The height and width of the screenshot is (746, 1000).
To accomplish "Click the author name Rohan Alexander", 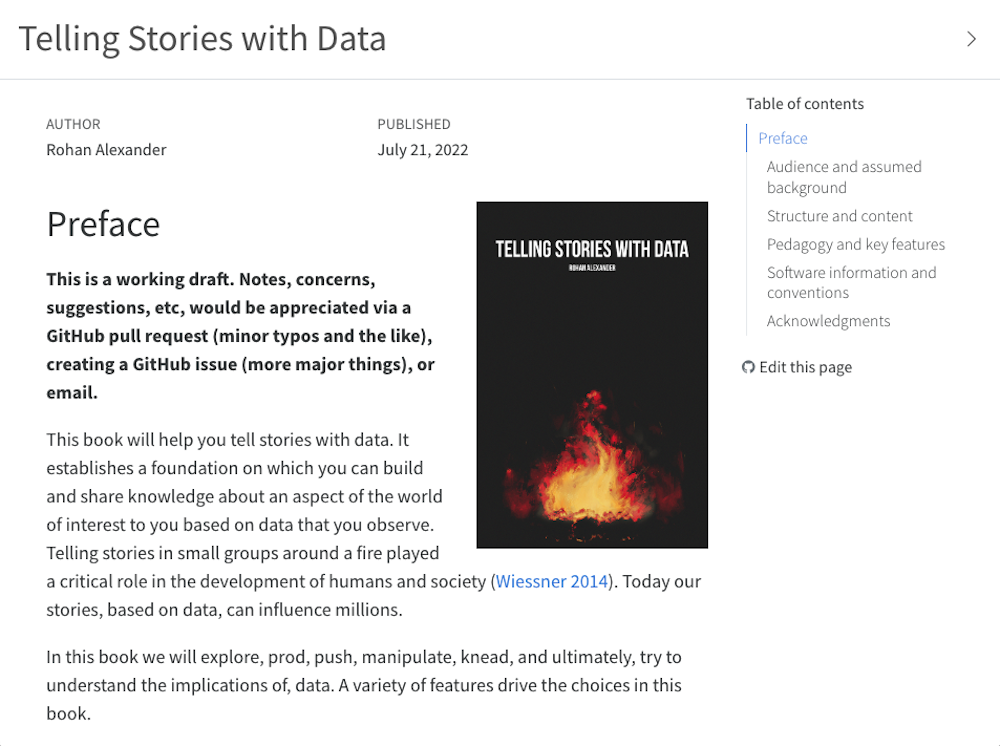I will (106, 150).
